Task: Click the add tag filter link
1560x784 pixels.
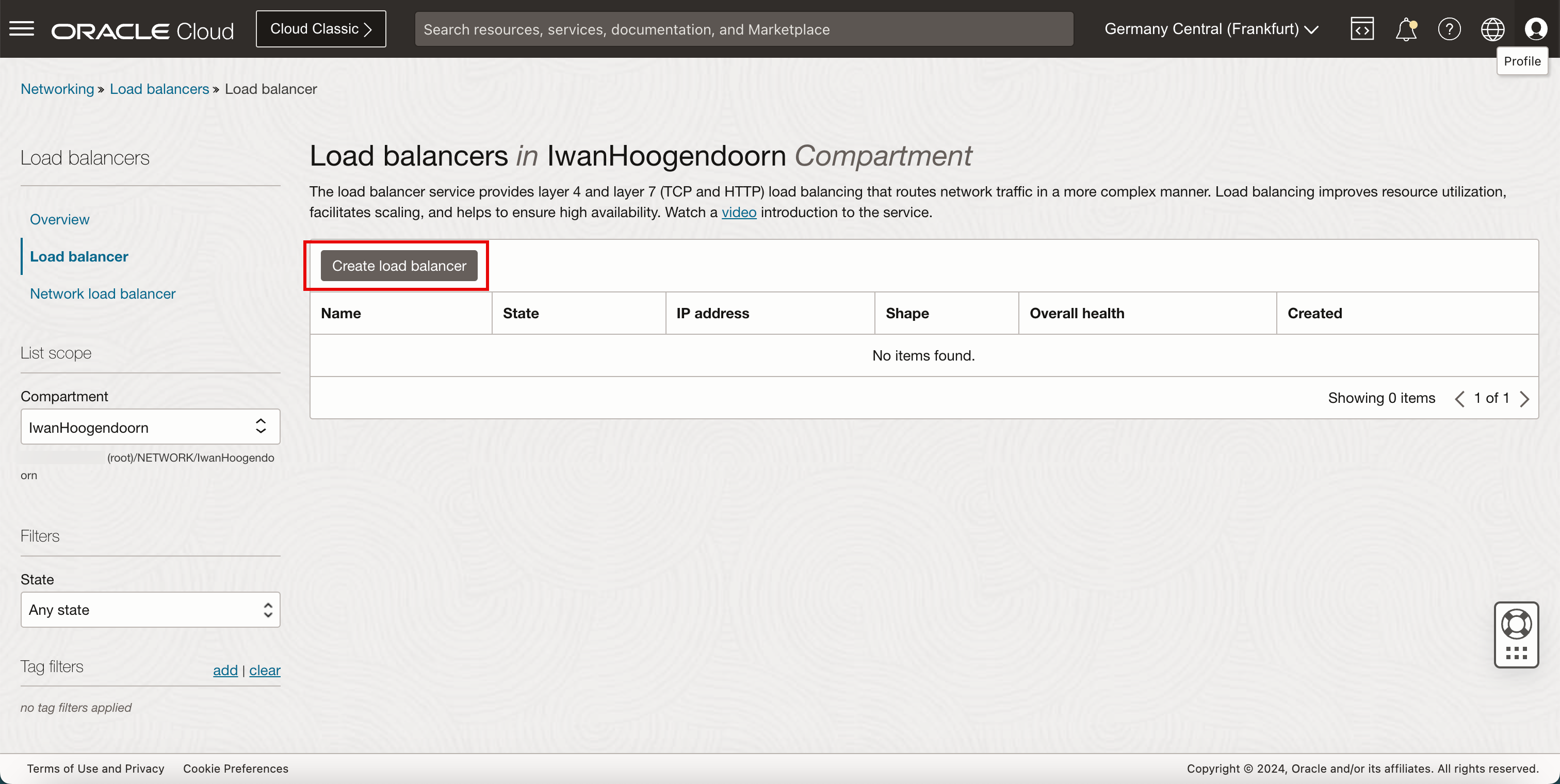Action: click(225, 670)
